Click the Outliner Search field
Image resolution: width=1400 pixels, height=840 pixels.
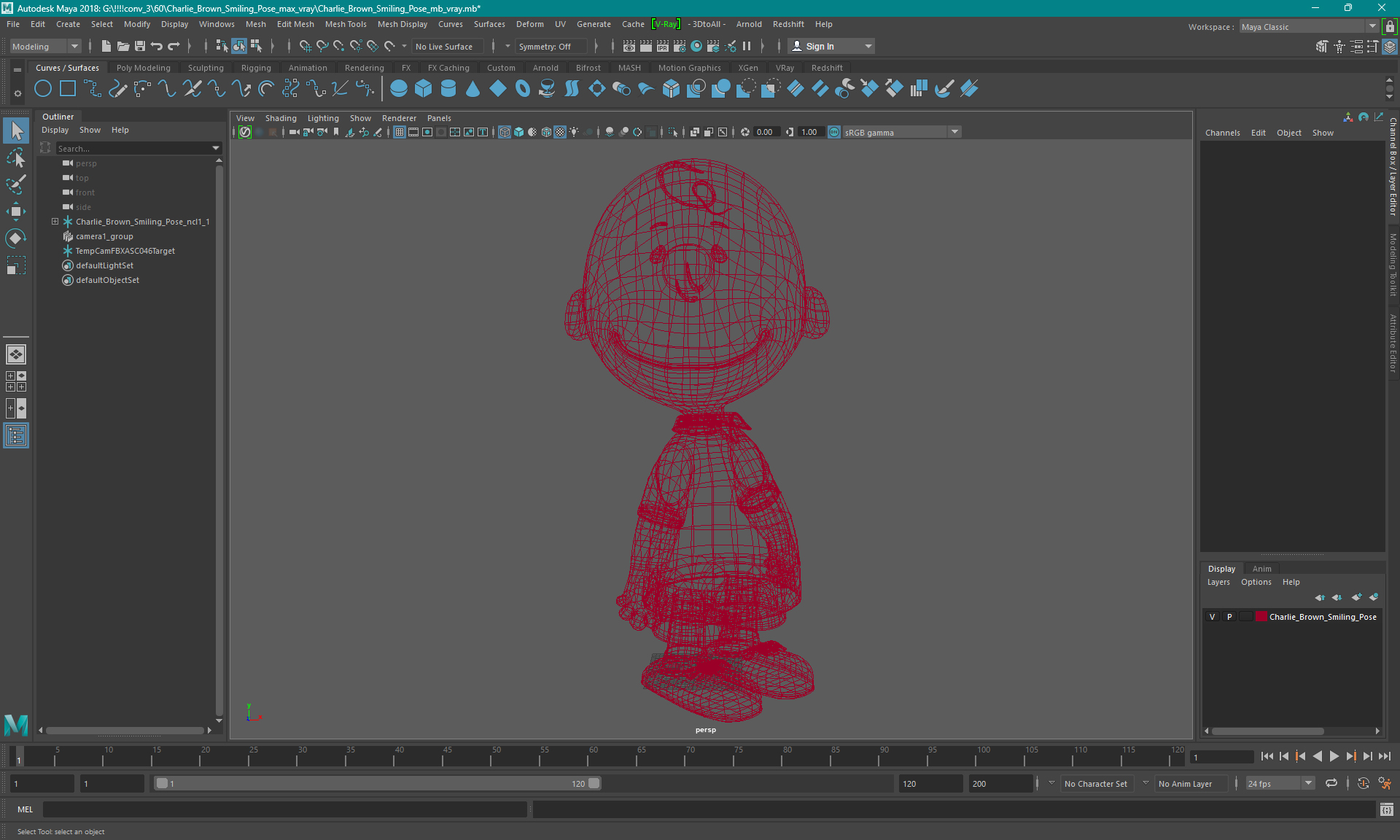coord(133,148)
